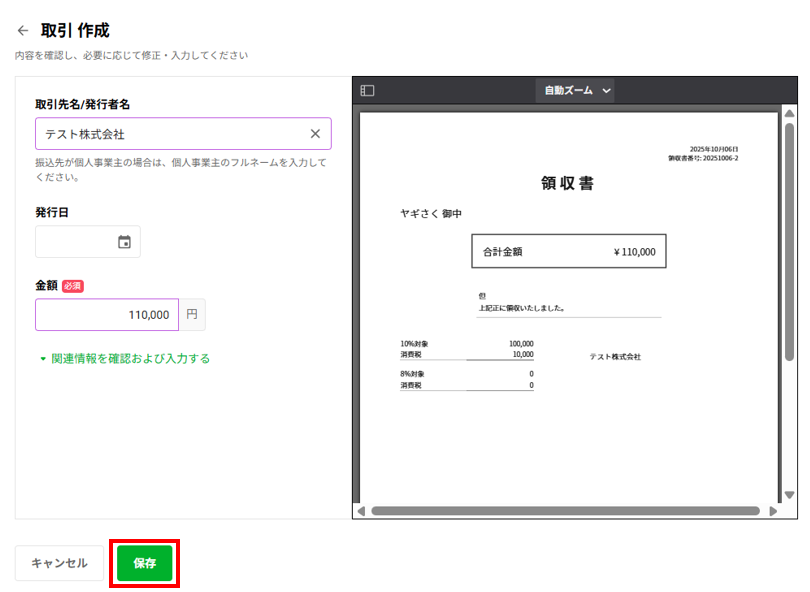Click the 100,000 value for 10%対象

(521, 344)
